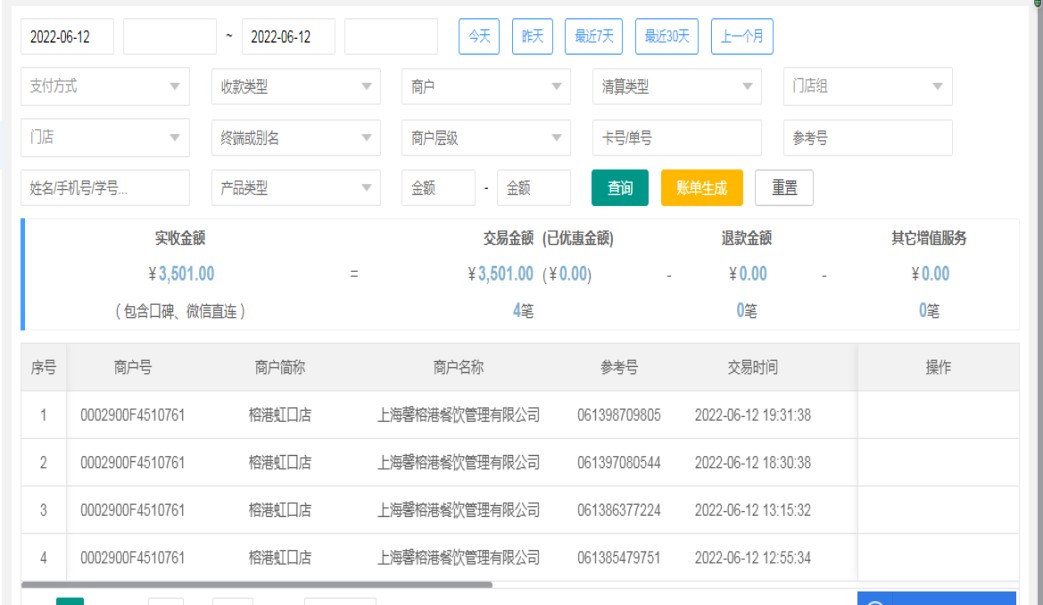Click the 姓名/手机号/学号 input field

(x=105, y=188)
